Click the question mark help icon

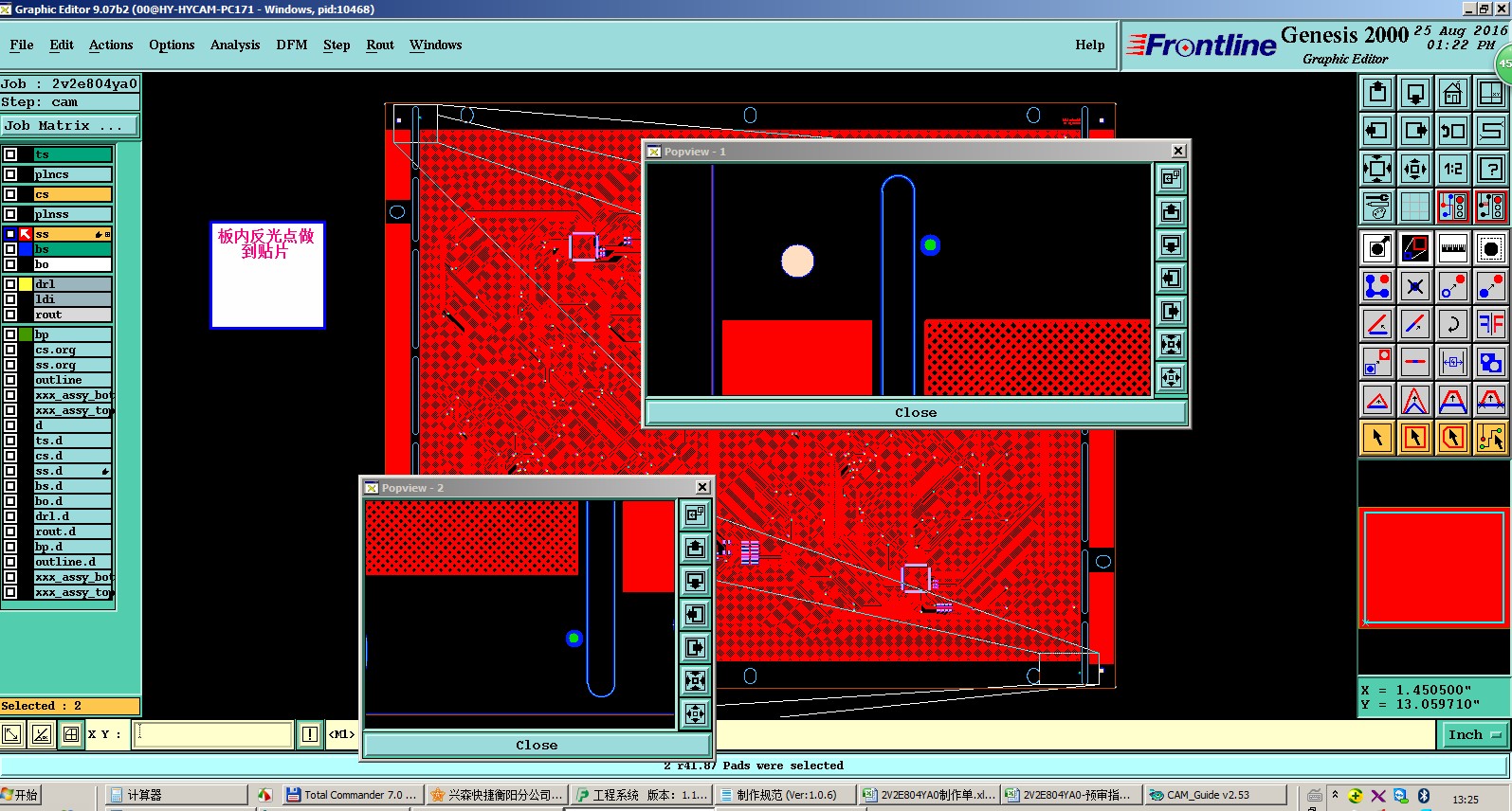(x=1491, y=169)
